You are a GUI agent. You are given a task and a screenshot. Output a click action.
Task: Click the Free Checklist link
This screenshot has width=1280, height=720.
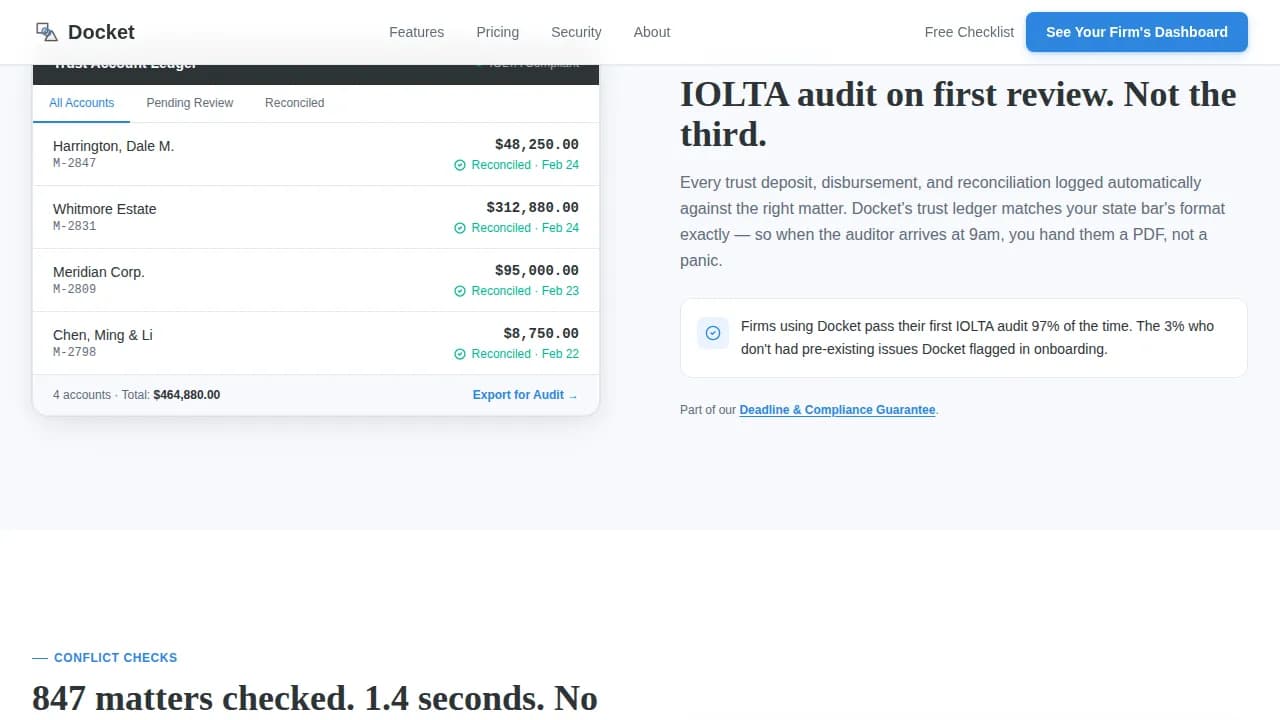point(969,32)
